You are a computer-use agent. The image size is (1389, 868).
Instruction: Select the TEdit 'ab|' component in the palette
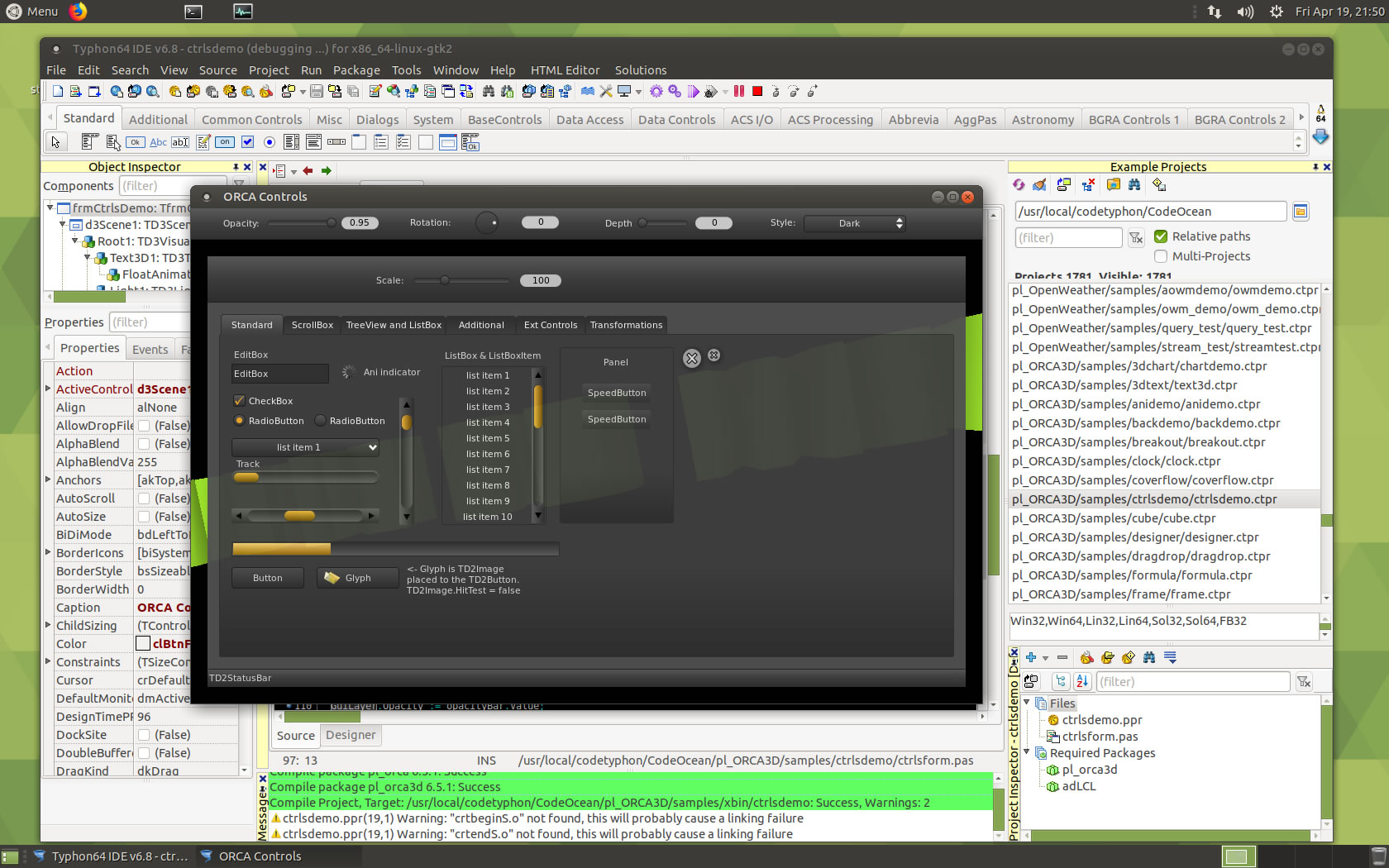[x=180, y=142]
